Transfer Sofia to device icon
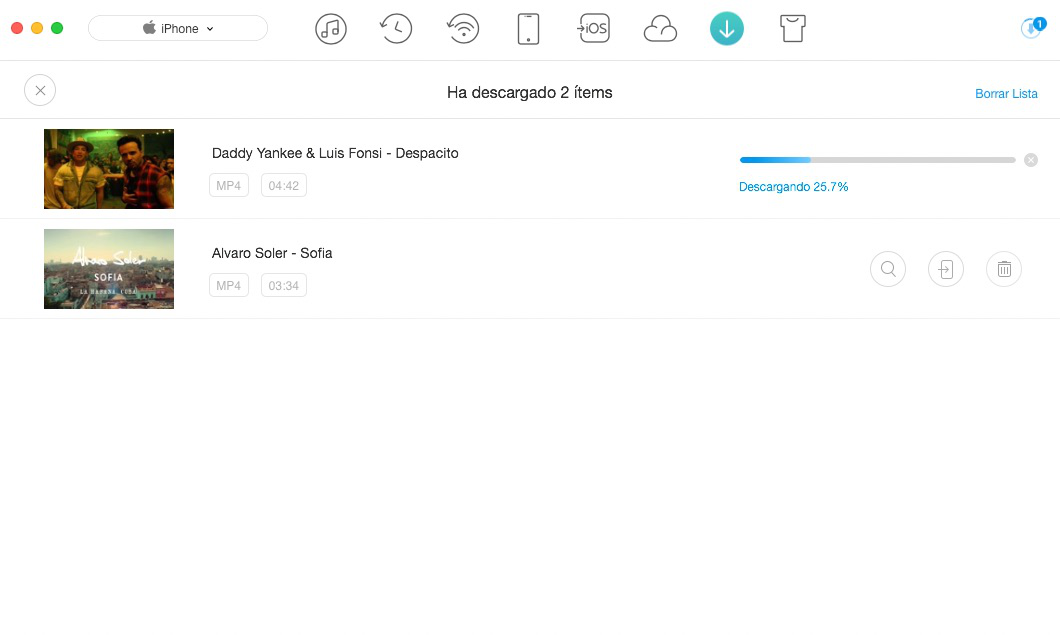The height and width of the screenshot is (635, 1060). pyautogui.click(x=946, y=269)
